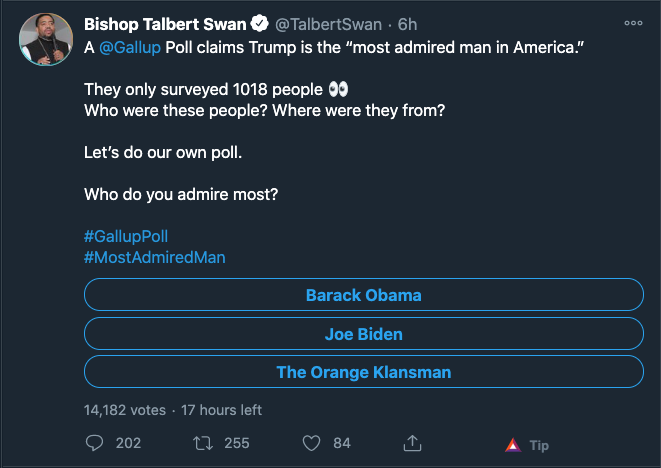Open the reply speech-bubble icon
661x468 pixels.
pos(94,443)
